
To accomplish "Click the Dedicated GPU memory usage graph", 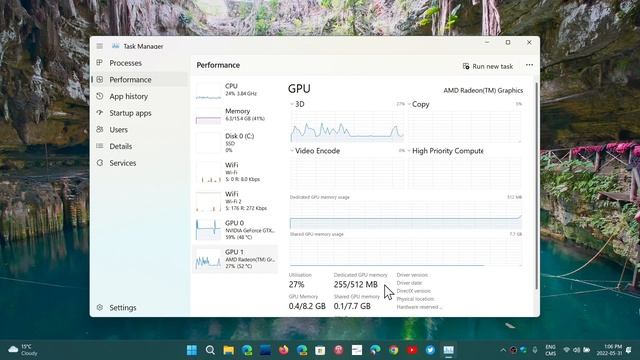I will point(406,215).
